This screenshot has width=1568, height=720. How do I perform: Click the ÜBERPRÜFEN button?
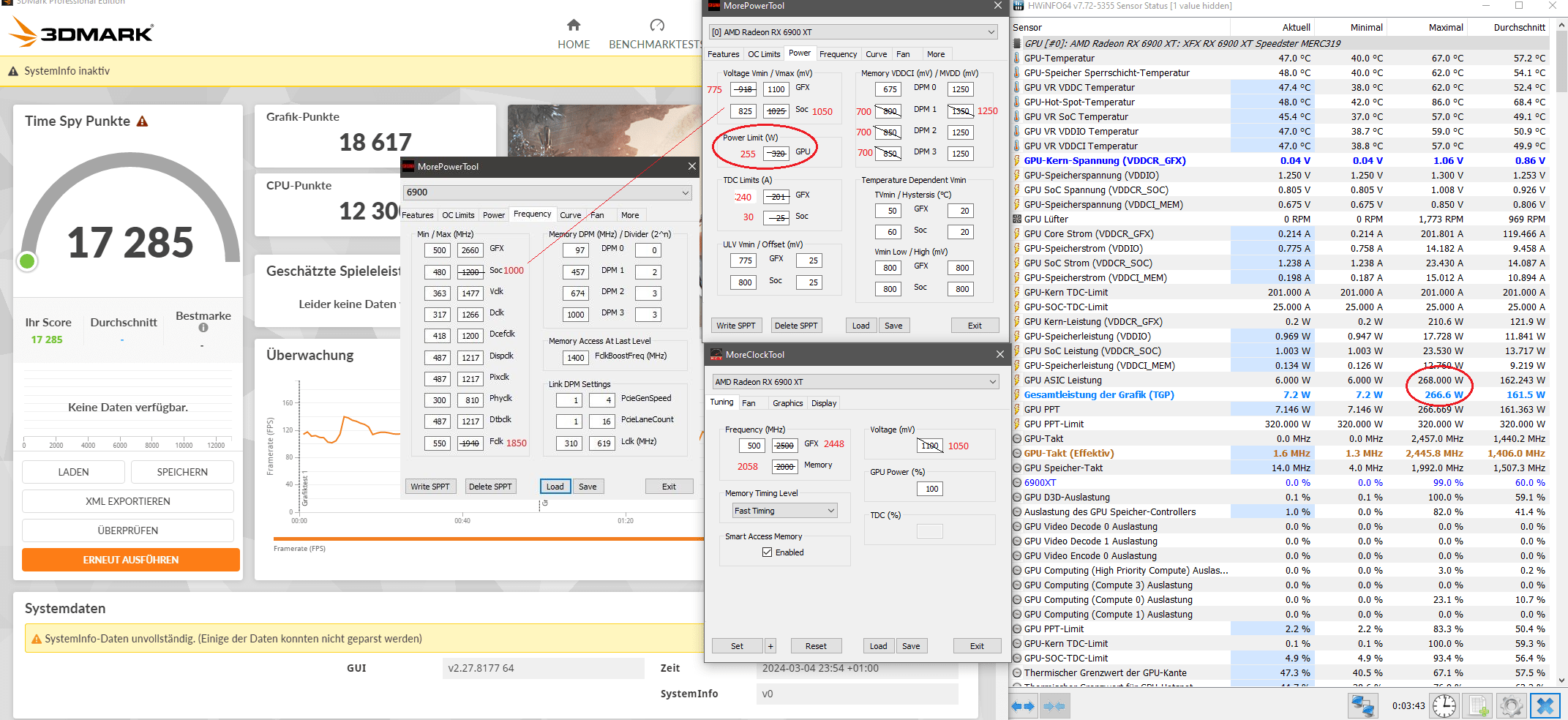(128, 530)
